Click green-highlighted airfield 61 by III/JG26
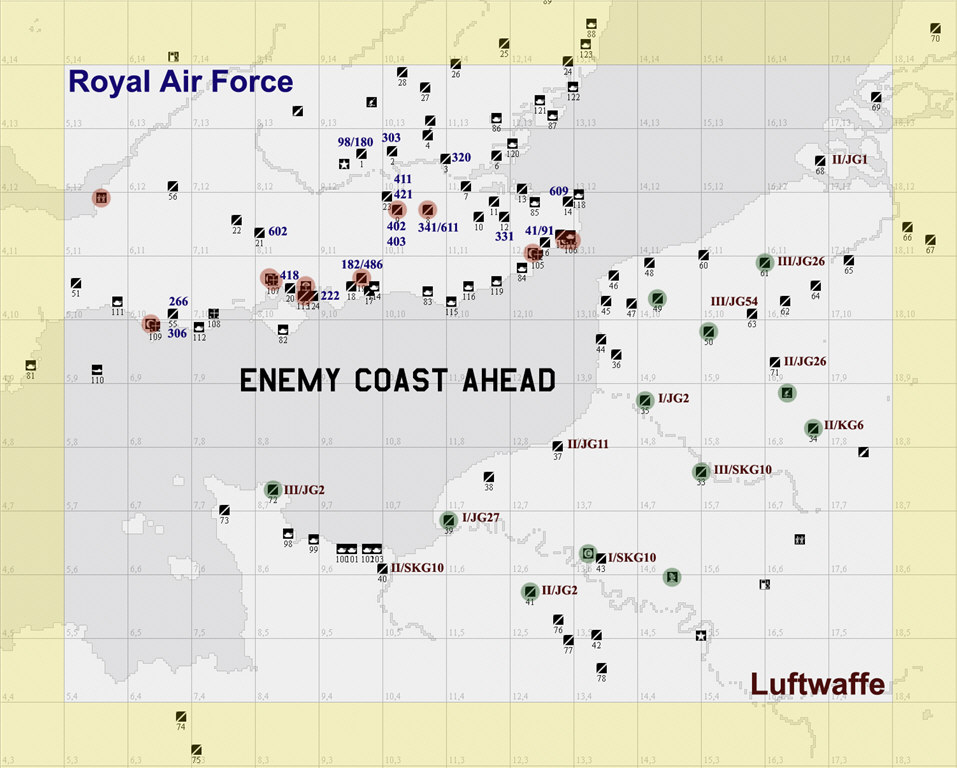The height and width of the screenshot is (768, 957). (x=765, y=263)
